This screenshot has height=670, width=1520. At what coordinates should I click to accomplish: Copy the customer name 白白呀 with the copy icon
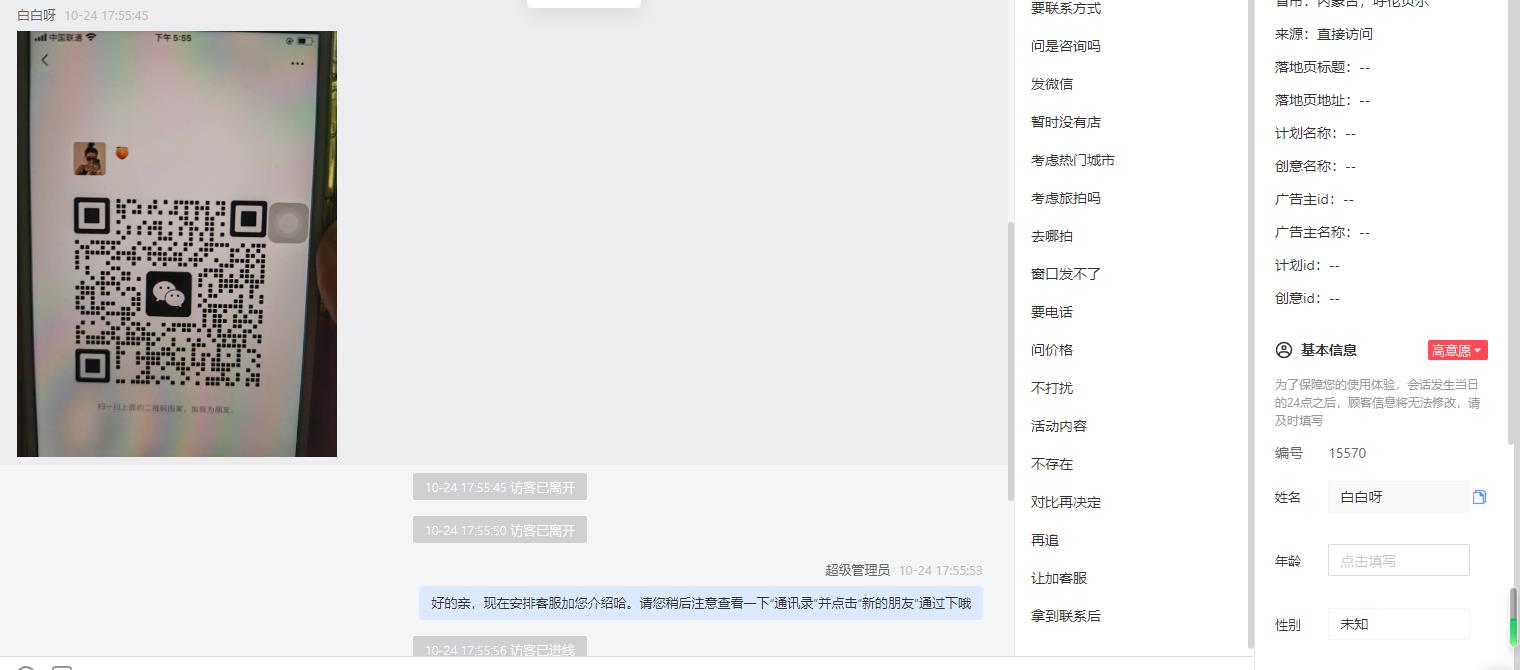[1479, 497]
